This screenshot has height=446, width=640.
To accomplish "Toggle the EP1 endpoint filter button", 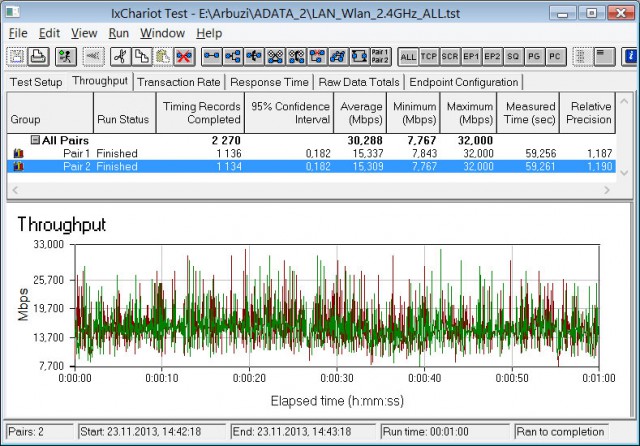I will click(471, 57).
